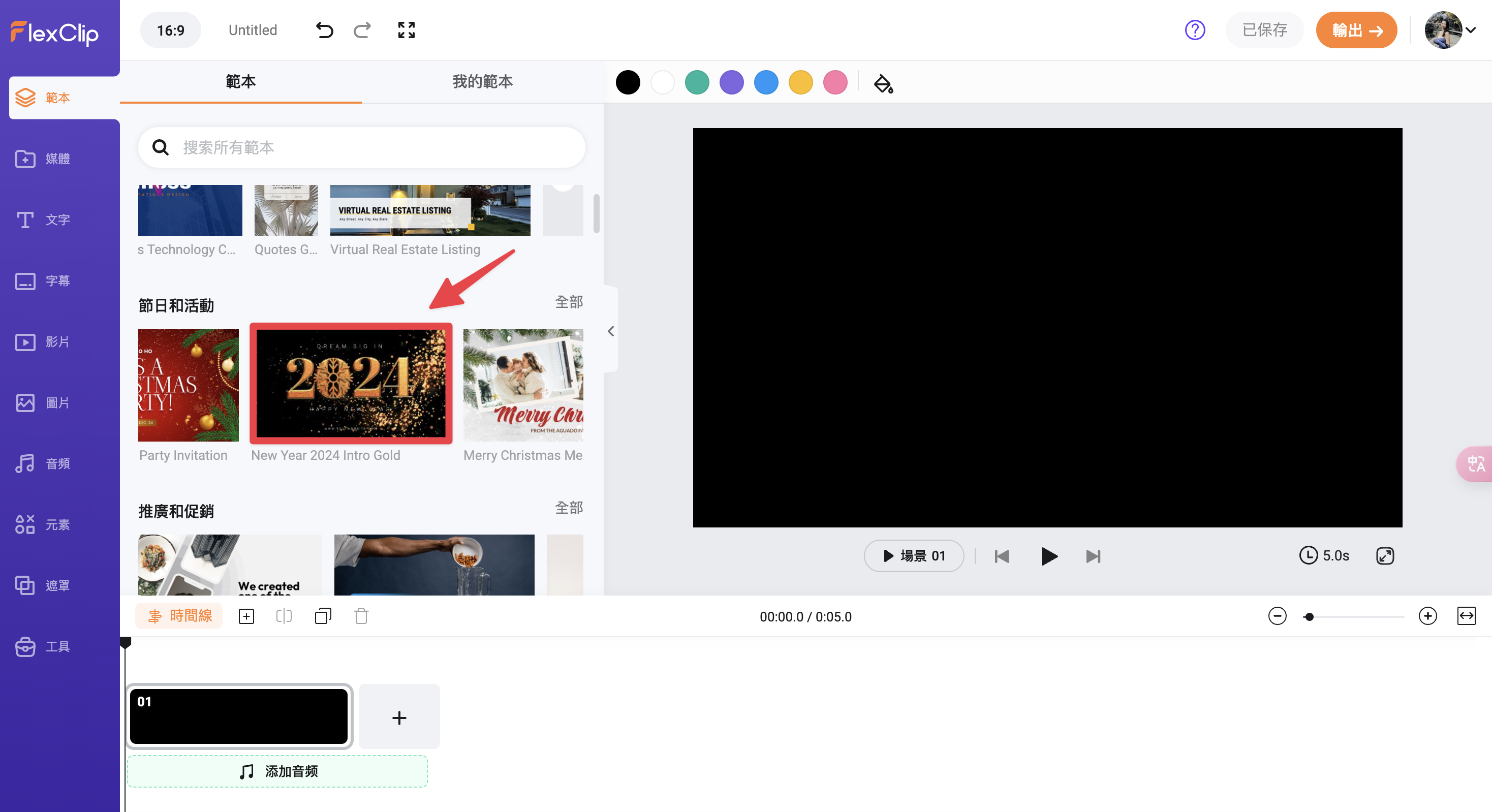
Task: Open the help question mark icon
Action: (1195, 30)
